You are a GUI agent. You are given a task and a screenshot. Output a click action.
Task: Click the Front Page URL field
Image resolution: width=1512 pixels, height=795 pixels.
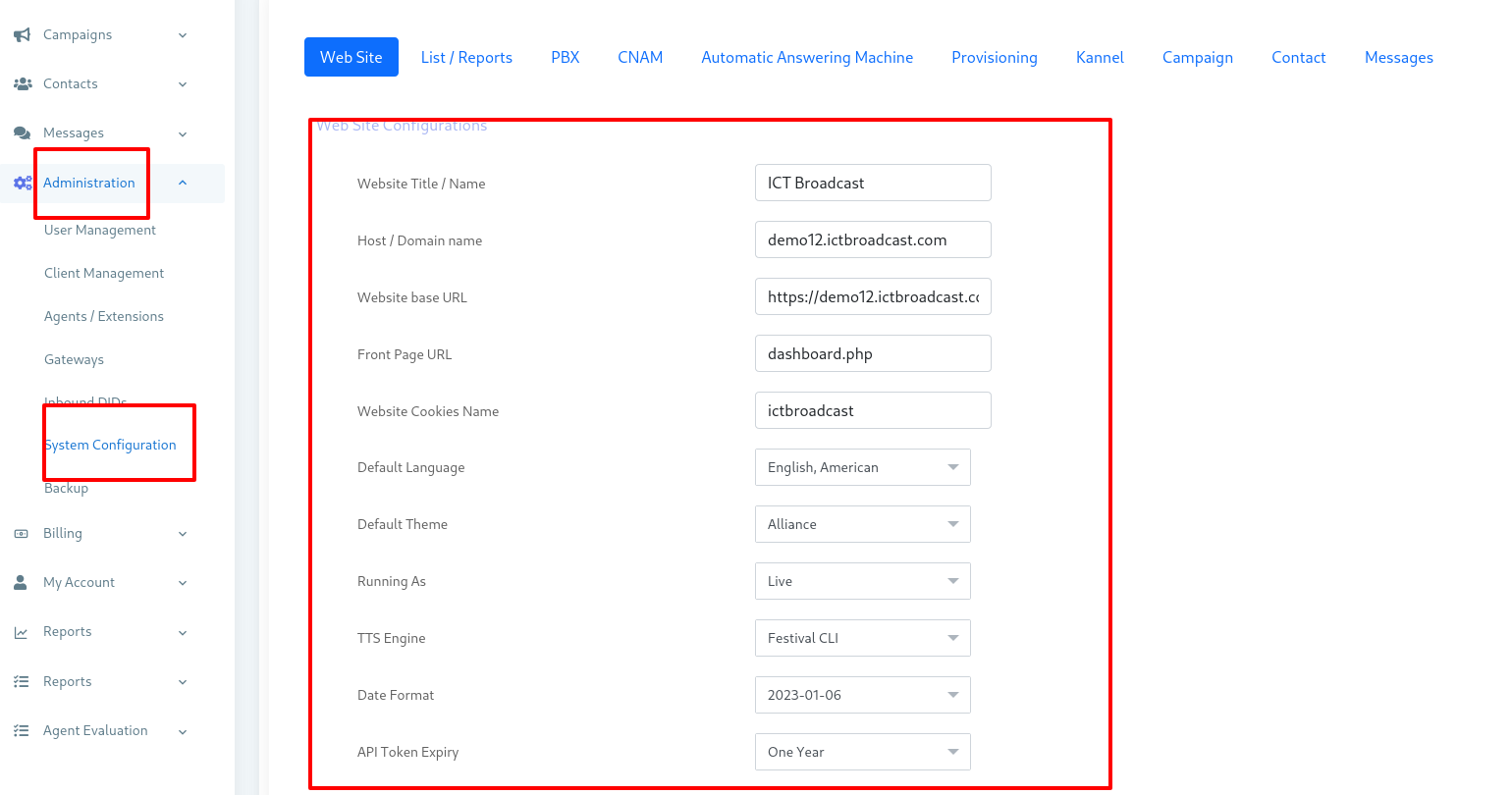[873, 353]
